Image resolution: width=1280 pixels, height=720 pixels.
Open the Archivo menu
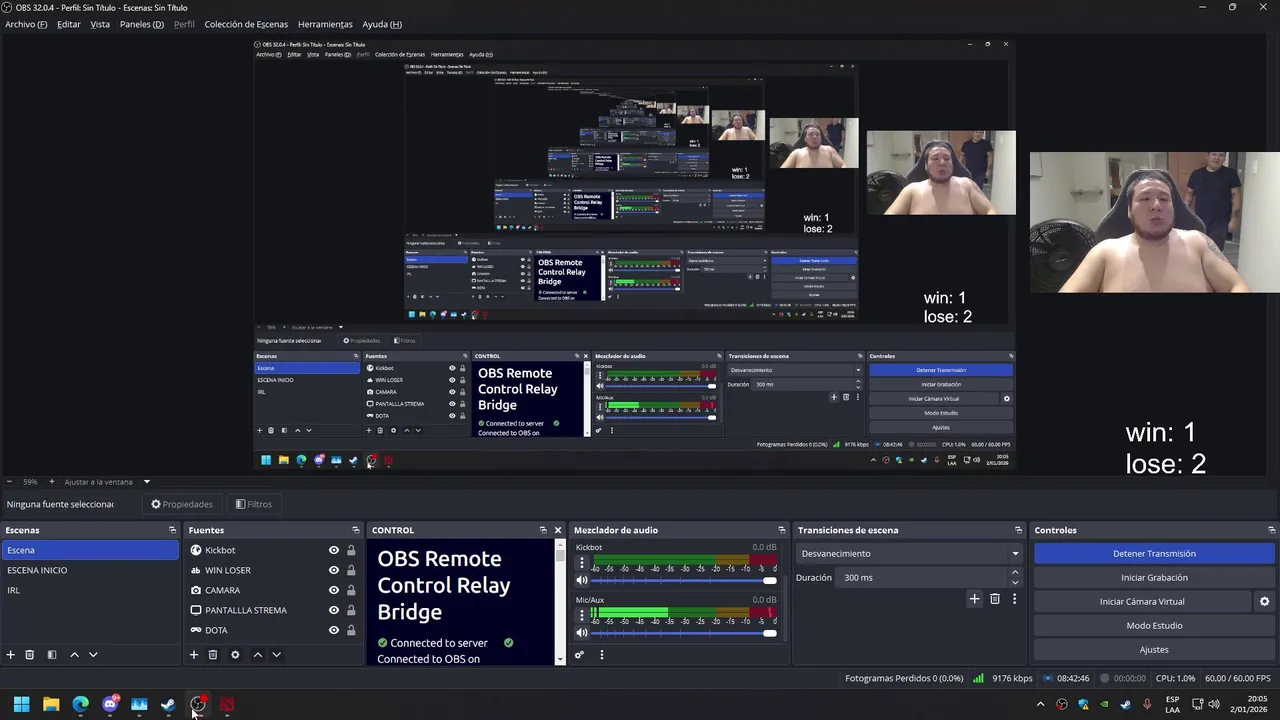pyautogui.click(x=26, y=24)
